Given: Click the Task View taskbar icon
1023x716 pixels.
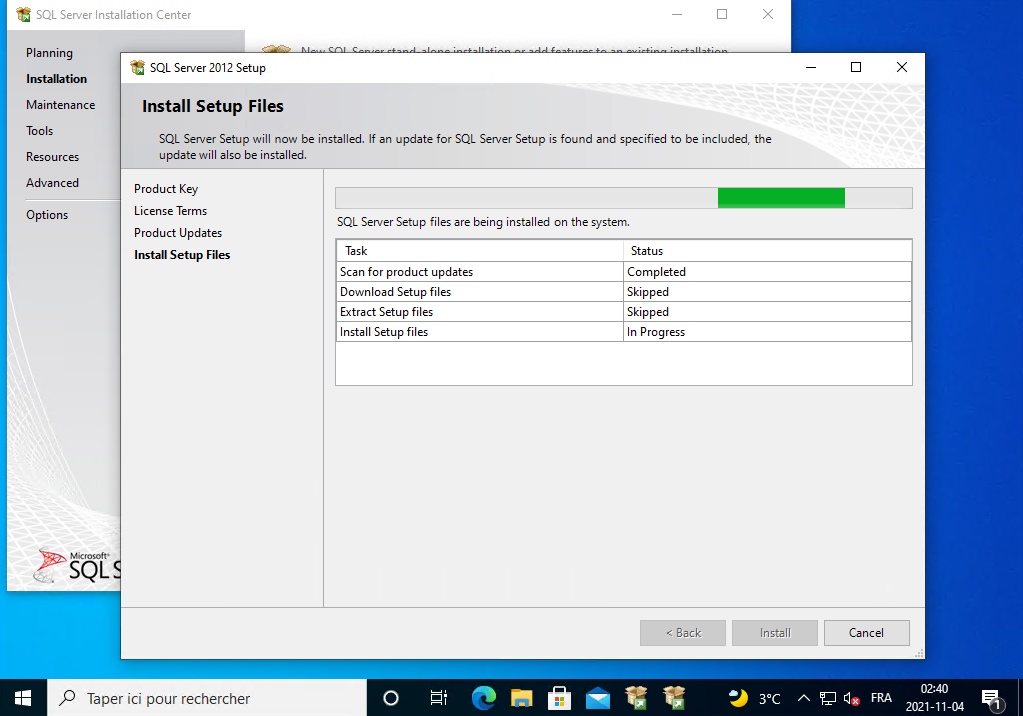Looking at the screenshot, I should coord(438,698).
